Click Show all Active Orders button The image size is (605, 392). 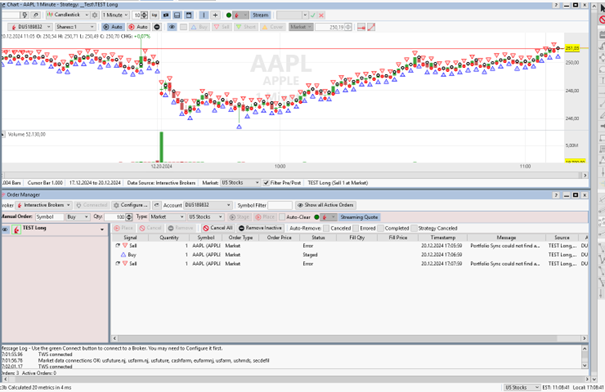coord(326,205)
